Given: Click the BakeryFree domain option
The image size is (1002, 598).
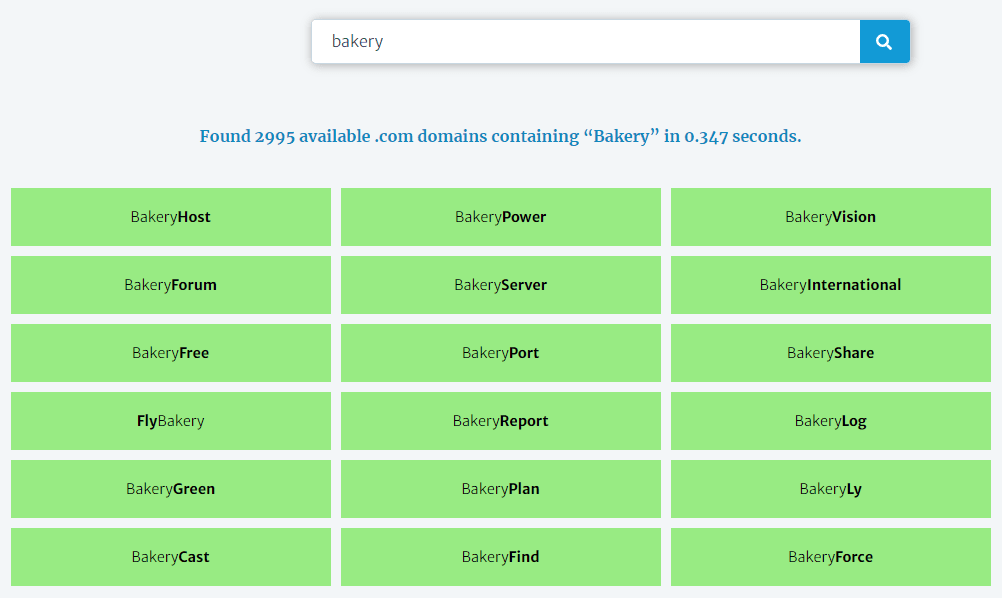Looking at the screenshot, I should tap(170, 353).
